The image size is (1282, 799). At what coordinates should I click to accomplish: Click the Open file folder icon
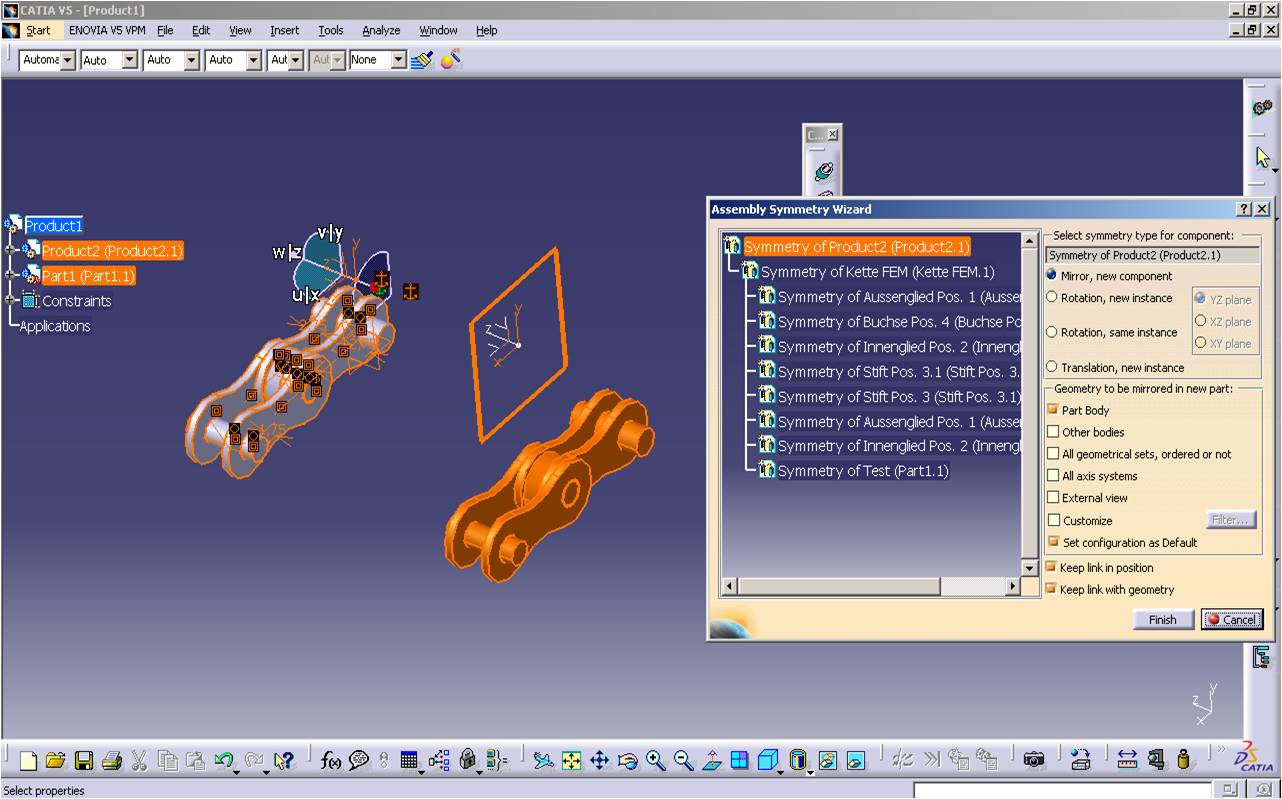56,761
